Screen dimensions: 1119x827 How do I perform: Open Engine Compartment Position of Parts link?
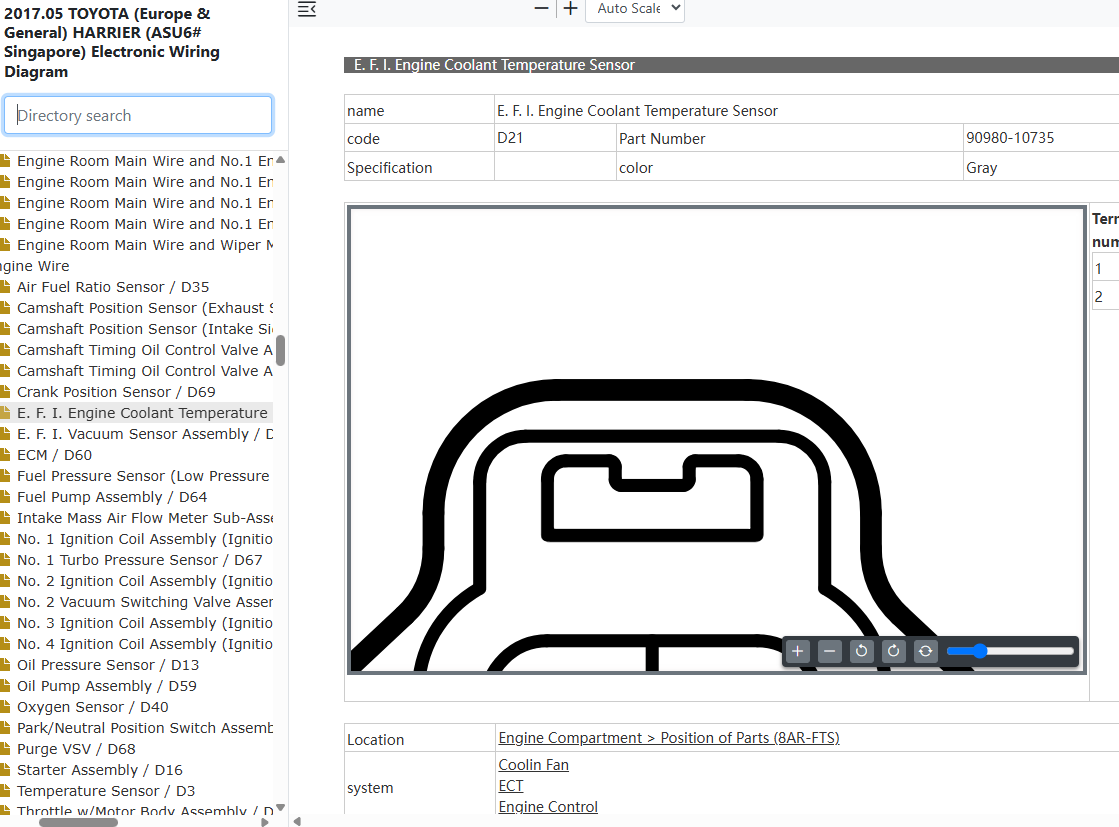pyautogui.click(x=669, y=738)
